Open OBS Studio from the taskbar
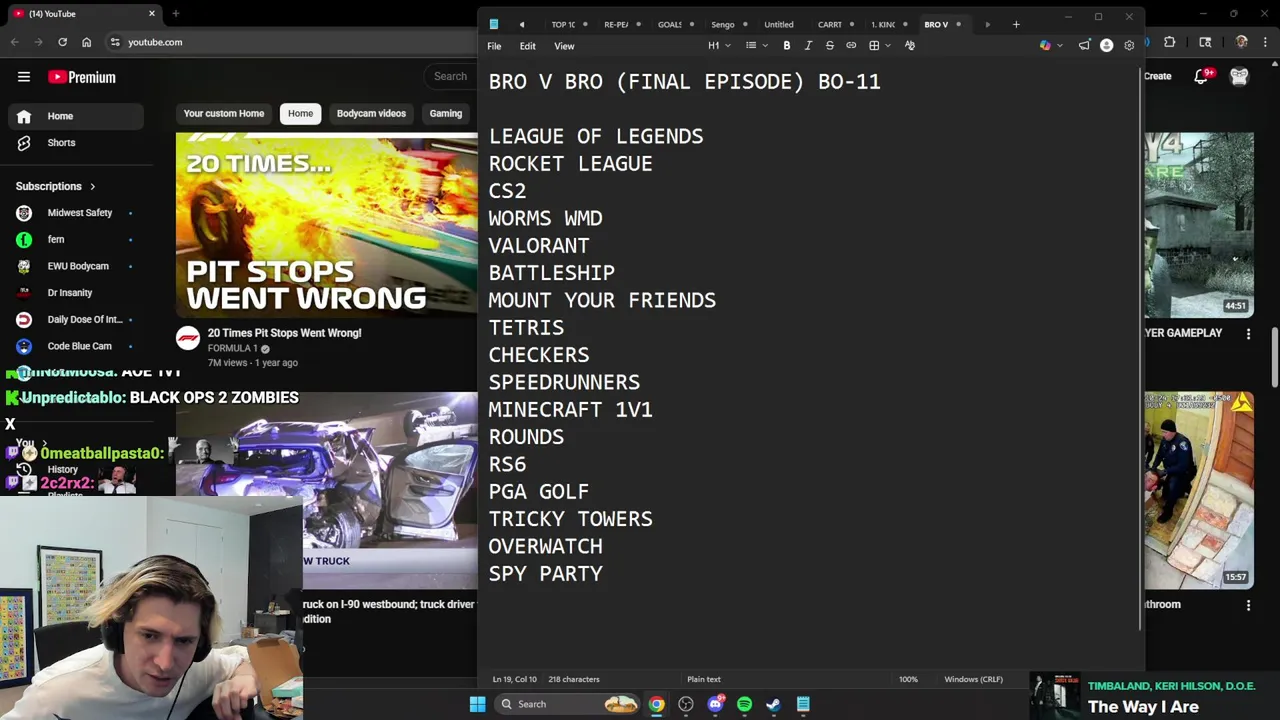 686,704
